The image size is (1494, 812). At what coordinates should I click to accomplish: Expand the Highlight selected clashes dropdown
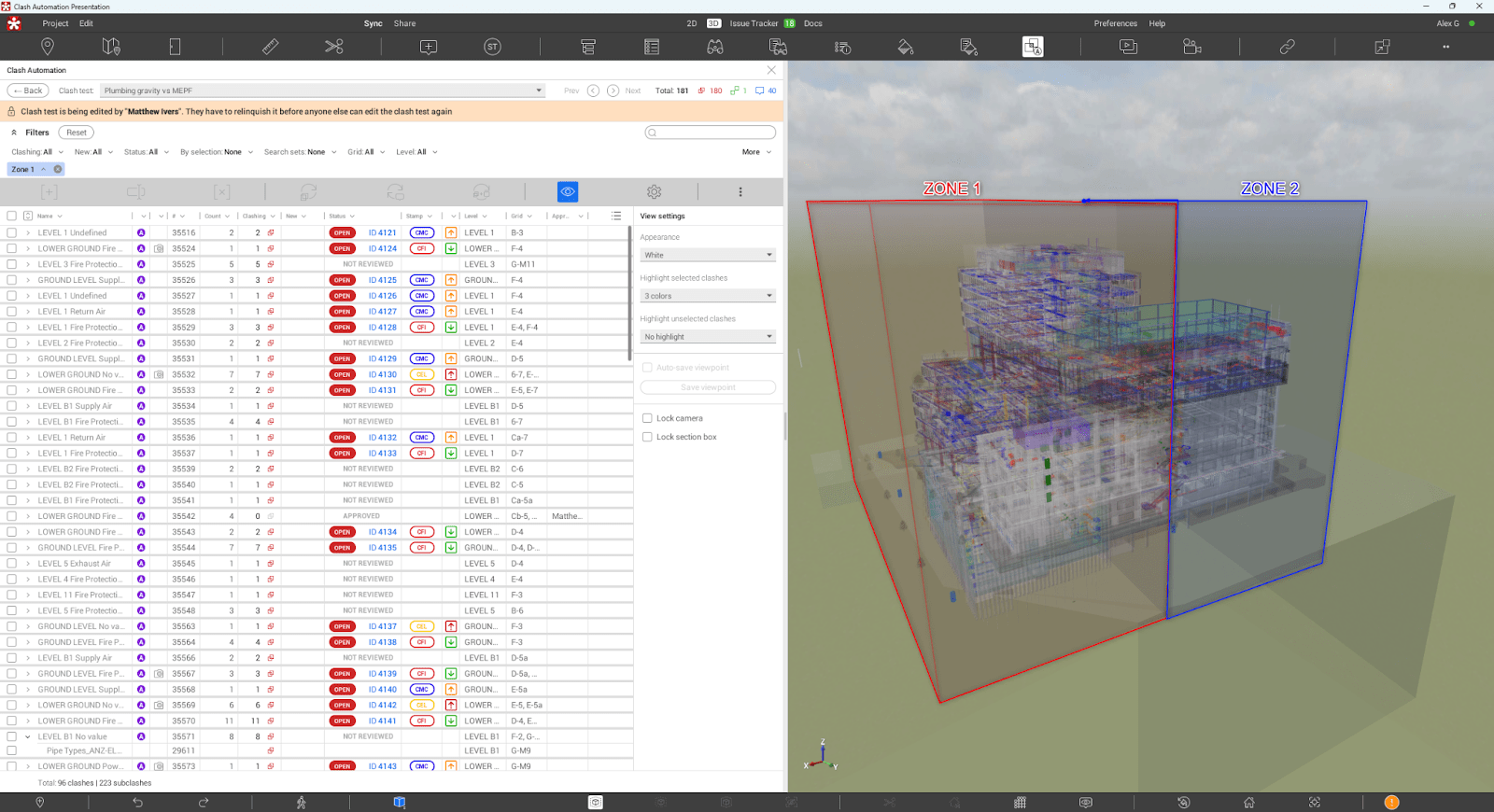pos(708,296)
